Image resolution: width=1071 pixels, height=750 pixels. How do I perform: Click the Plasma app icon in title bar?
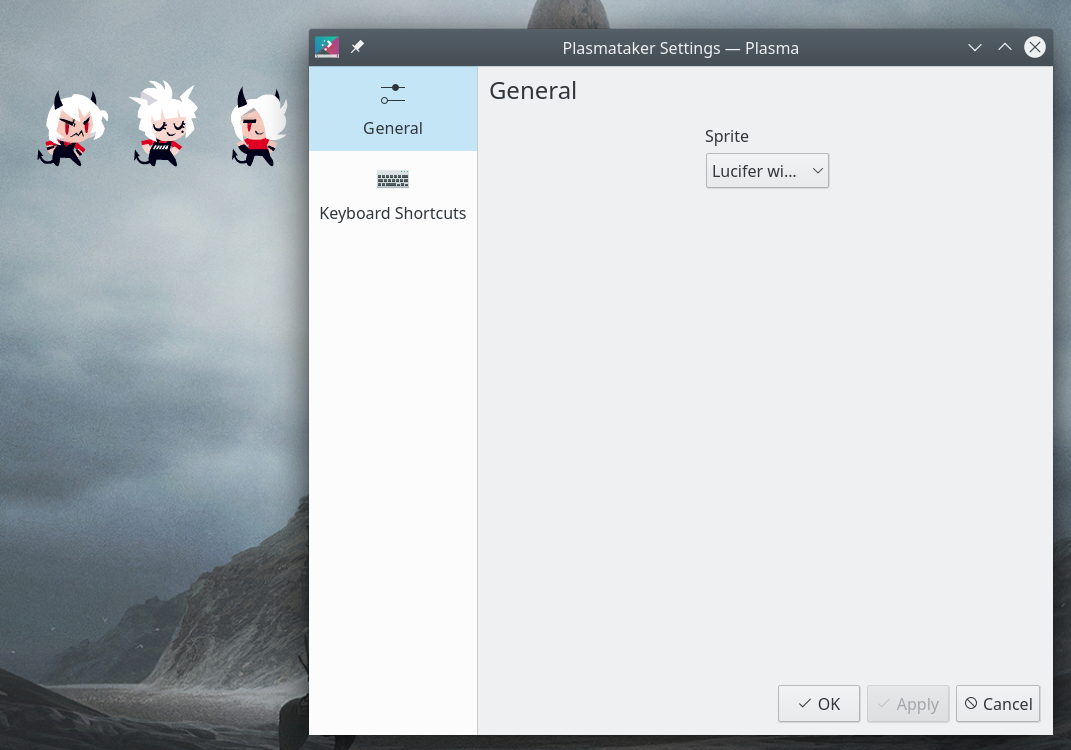pyautogui.click(x=327, y=47)
